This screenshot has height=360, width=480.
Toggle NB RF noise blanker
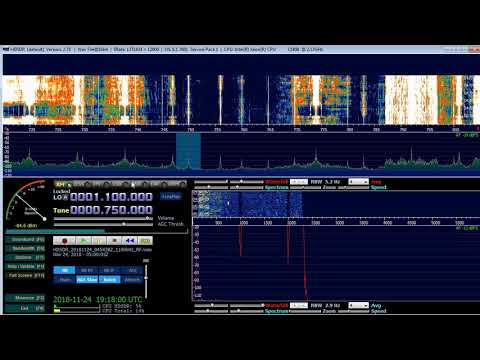tap(87, 270)
